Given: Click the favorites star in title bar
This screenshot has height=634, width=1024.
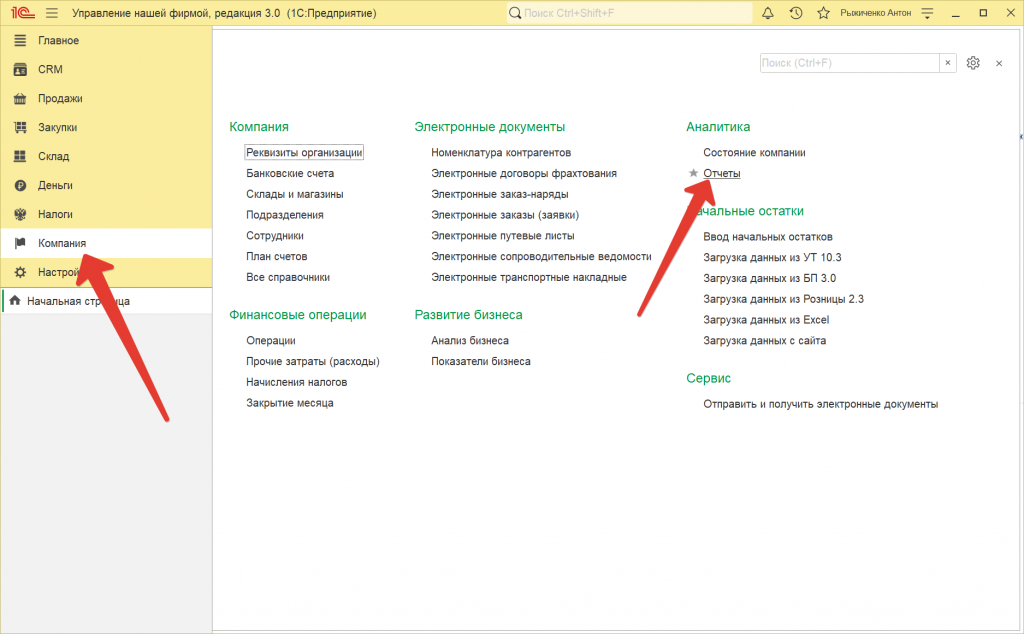Looking at the screenshot, I should pos(823,13).
